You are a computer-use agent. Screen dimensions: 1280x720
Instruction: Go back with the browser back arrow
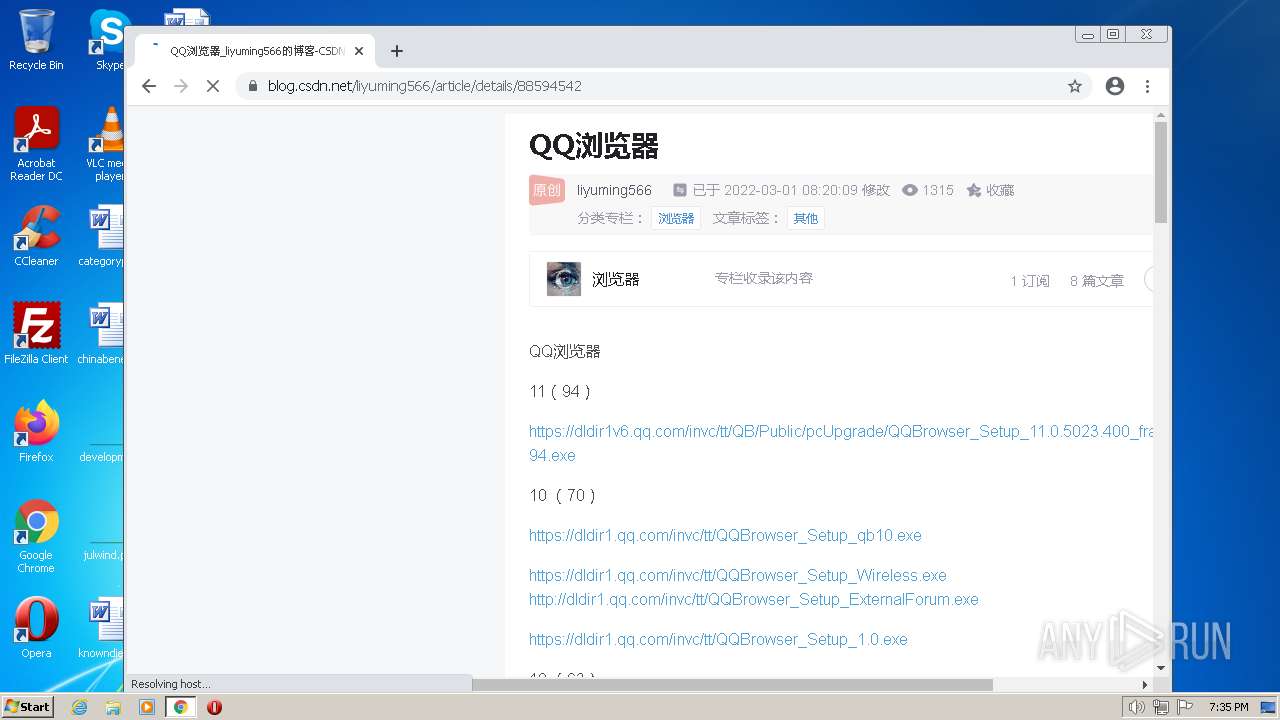click(x=149, y=86)
